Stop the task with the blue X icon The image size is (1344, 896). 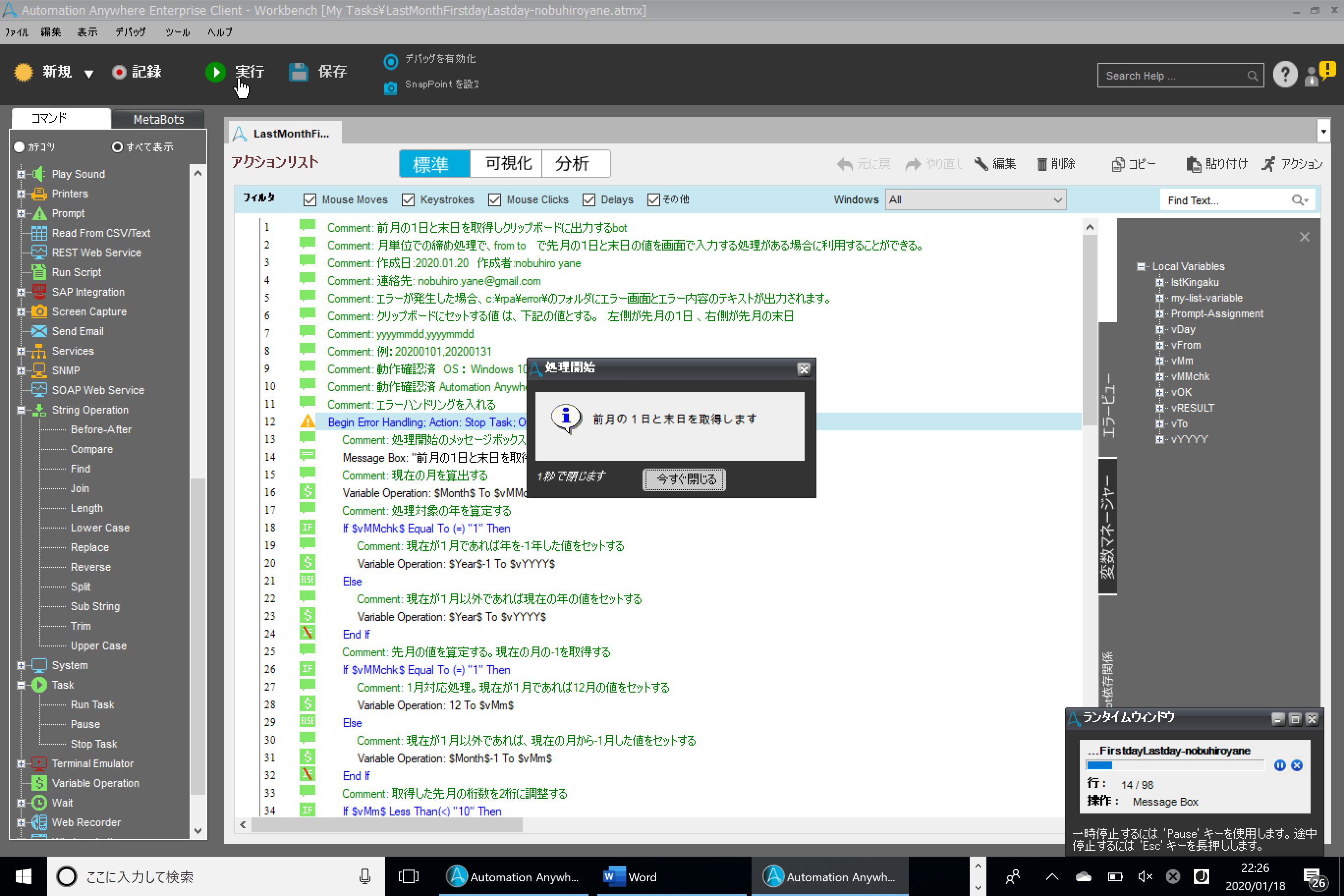point(1296,766)
